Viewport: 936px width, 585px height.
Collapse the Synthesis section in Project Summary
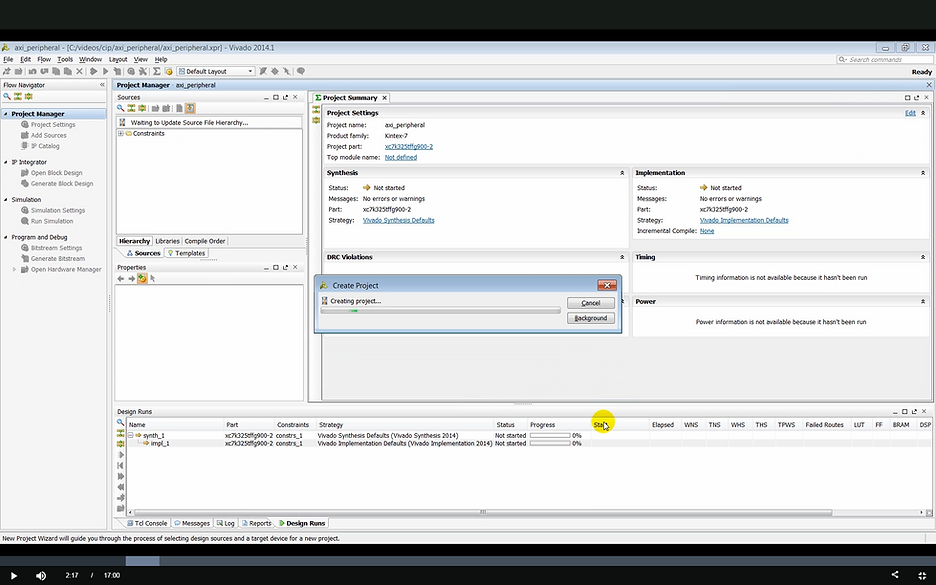pos(622,173)
